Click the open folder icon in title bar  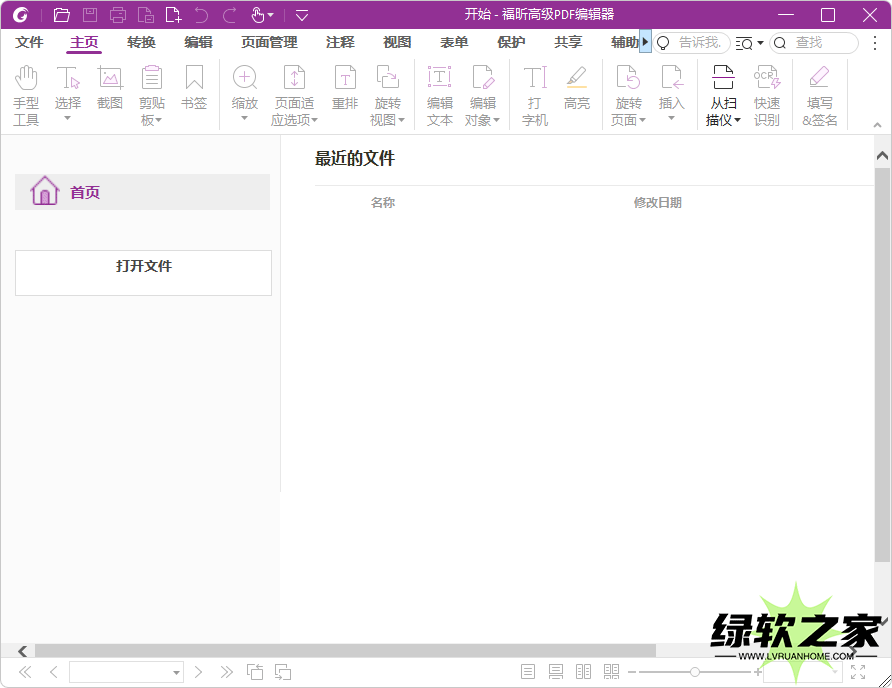[x=62, y=15]
